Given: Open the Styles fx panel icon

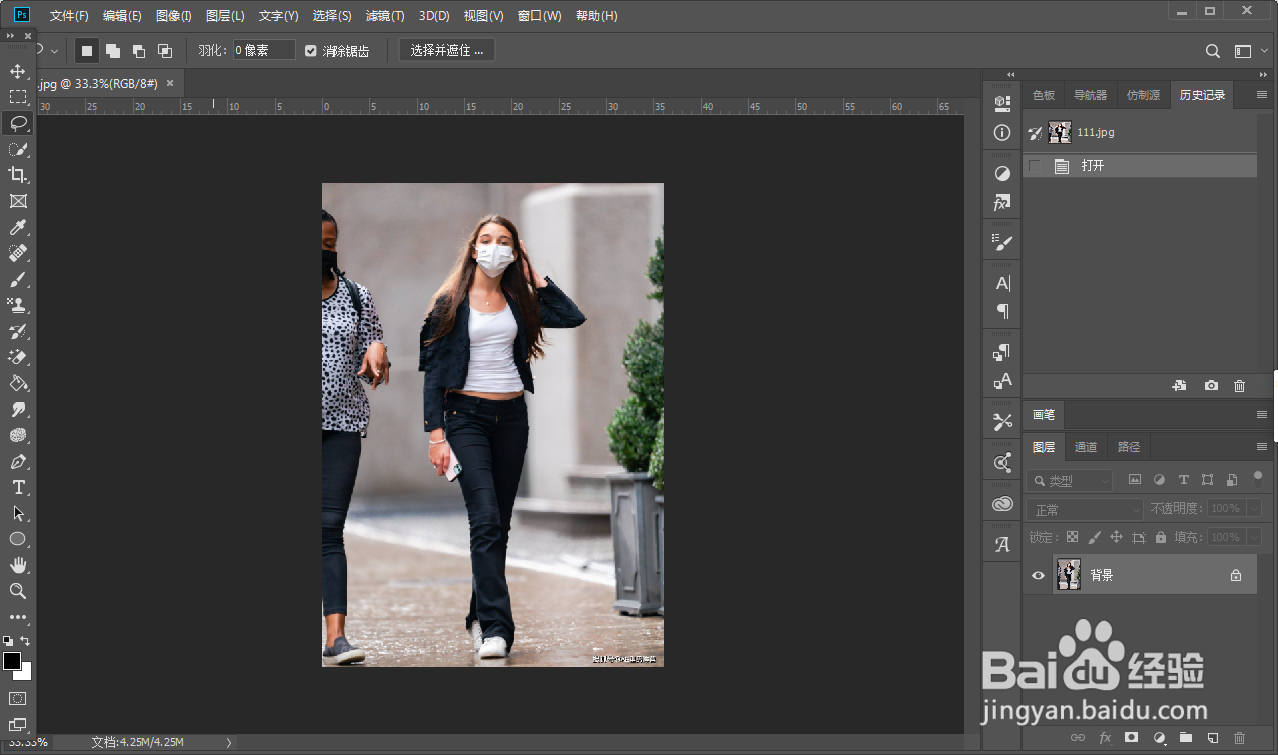Looking at the screenshot, I should [1002, 203].
